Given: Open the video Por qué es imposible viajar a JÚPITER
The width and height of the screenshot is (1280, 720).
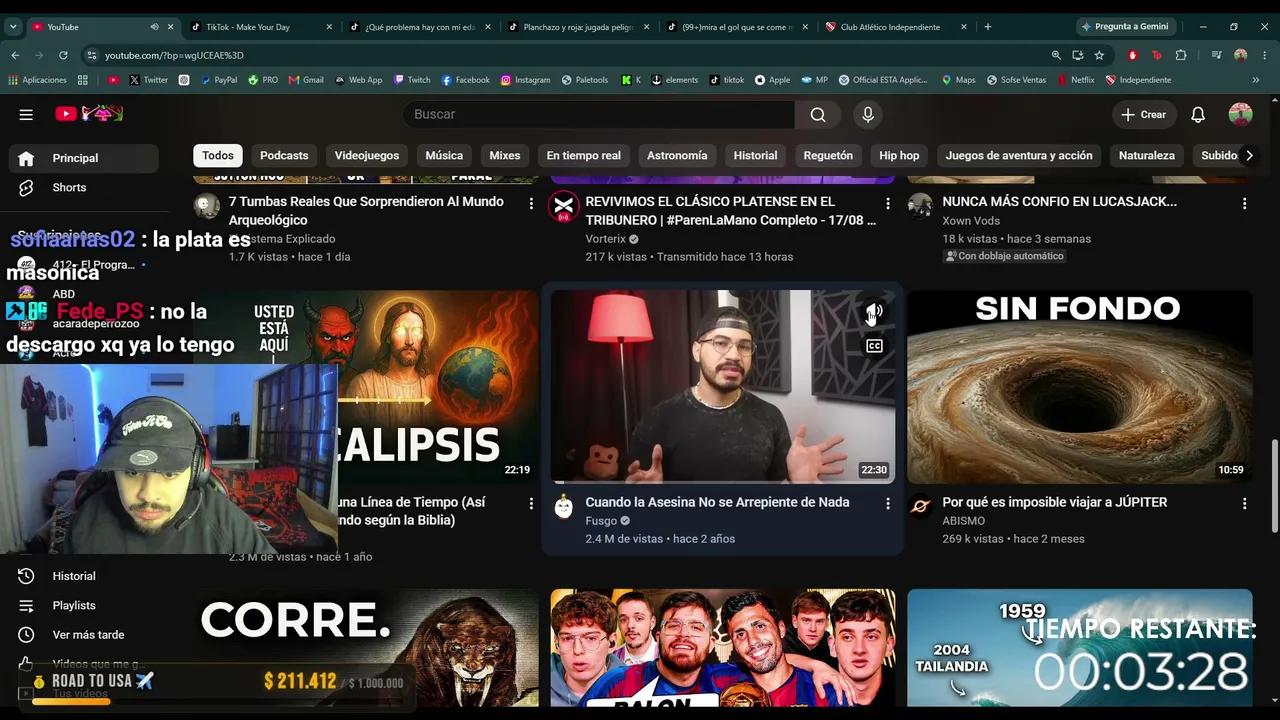Looking at the screenshot, I should [1055, 502].
